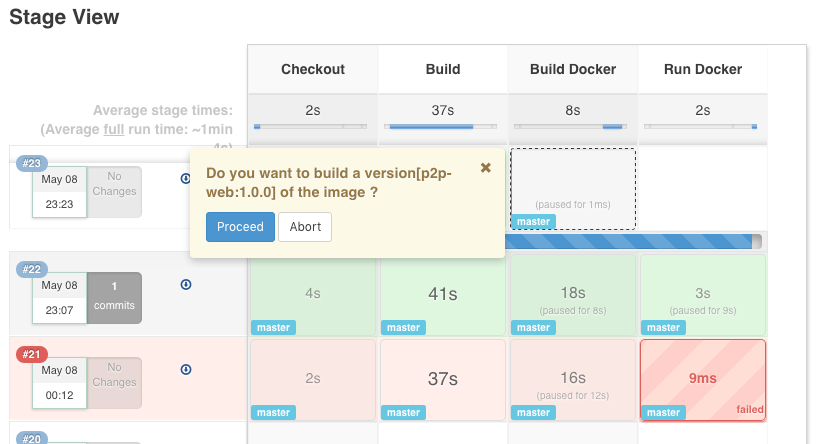This screenshot has width=832, height=444.
Task: Click the Checkout column header
Action: [313, 69]
